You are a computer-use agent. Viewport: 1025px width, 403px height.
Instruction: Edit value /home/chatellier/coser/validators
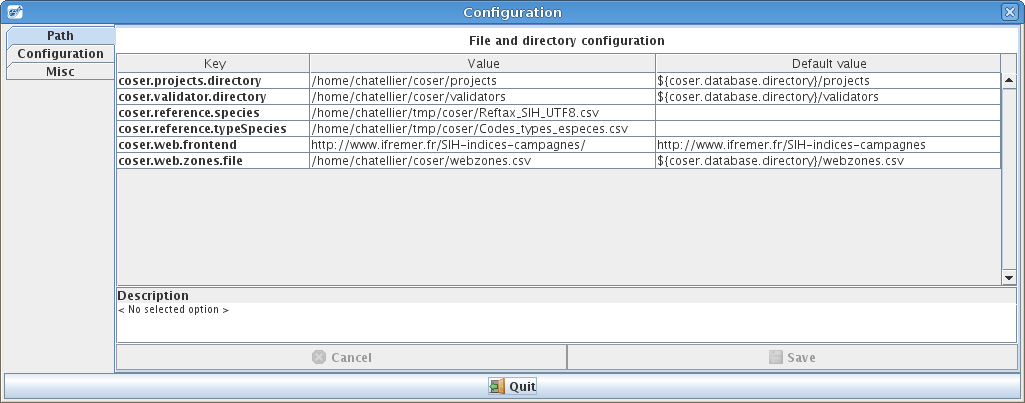[483, 97]
